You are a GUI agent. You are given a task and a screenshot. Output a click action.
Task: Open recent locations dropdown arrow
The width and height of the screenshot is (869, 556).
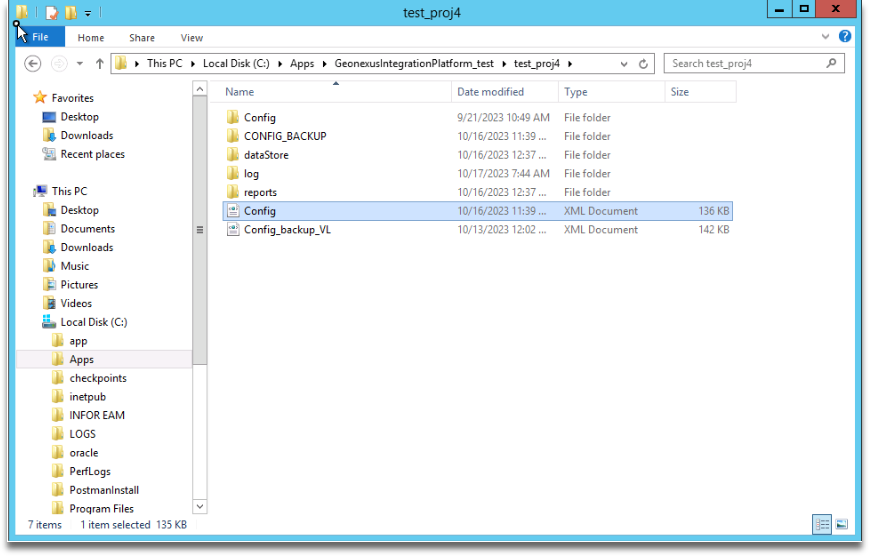coord(80,64)
